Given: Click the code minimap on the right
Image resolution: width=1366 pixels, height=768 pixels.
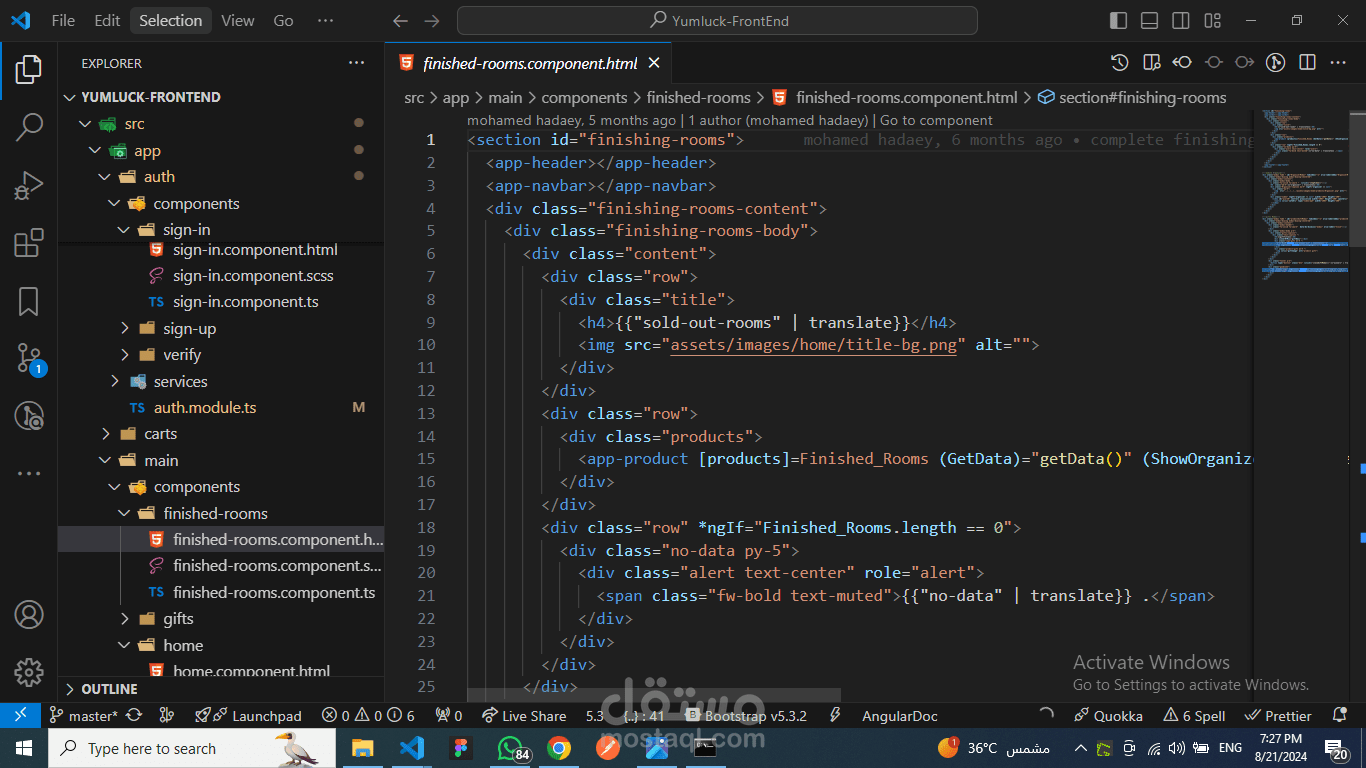Looking at the screenshot, I should pyautogui.click(x=1304, y=195).
